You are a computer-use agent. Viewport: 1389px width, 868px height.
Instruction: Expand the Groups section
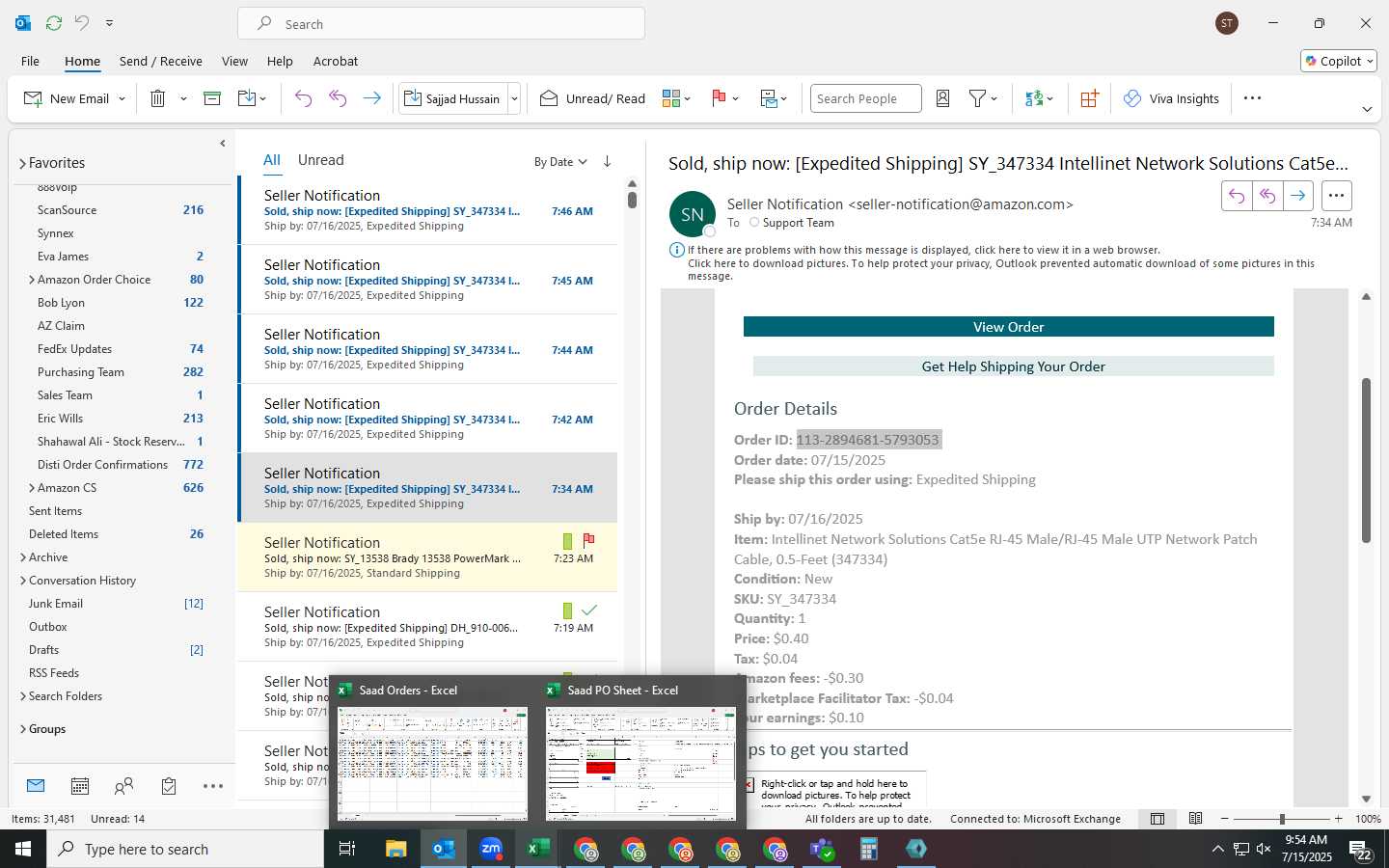pyautogui.click(x=23, y=729)
